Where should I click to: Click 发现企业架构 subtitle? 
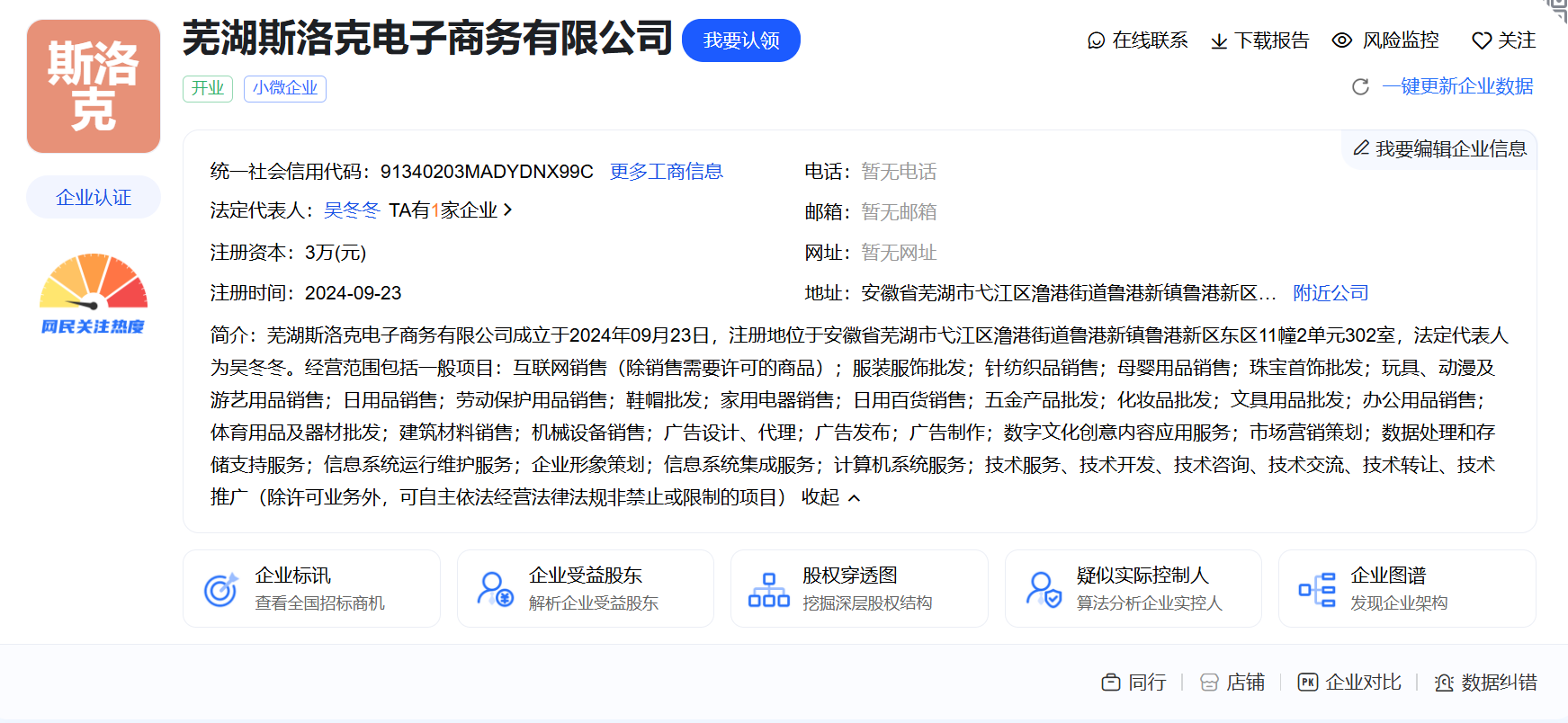(1399, 602)
